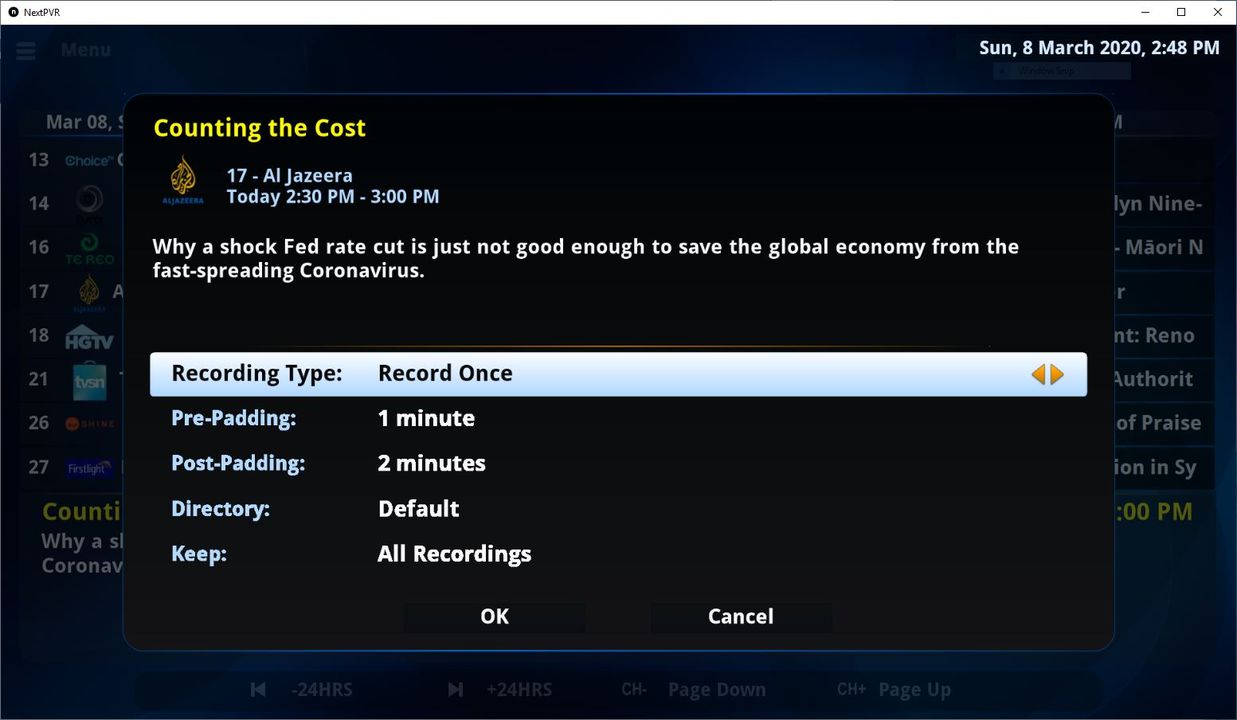The width and height of the screenshot is (1237, 720).
Task: Click left arrow to change Recording Type
Action: (x=1038, y=374)
